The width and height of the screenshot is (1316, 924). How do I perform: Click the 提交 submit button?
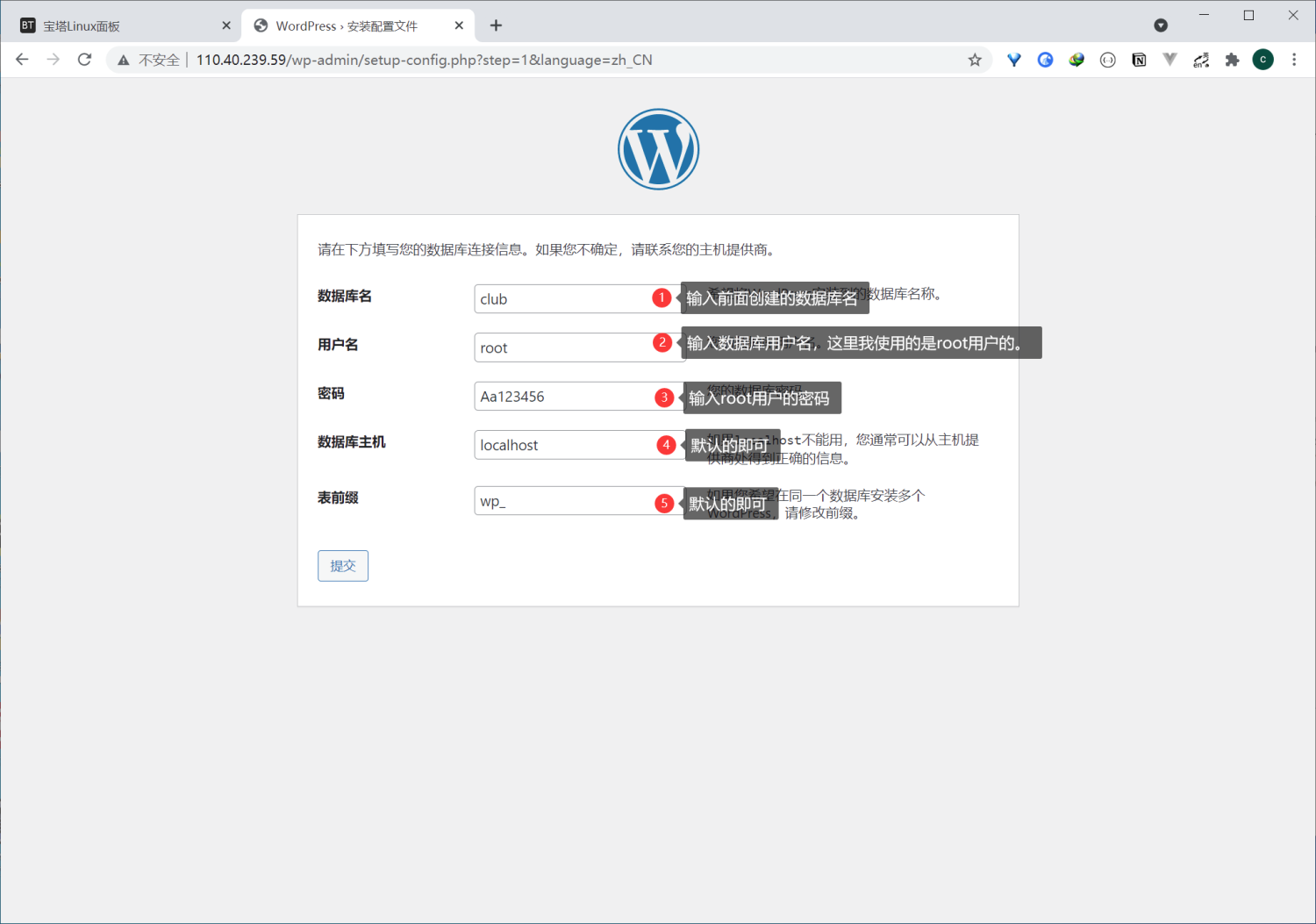click(342, 565)
